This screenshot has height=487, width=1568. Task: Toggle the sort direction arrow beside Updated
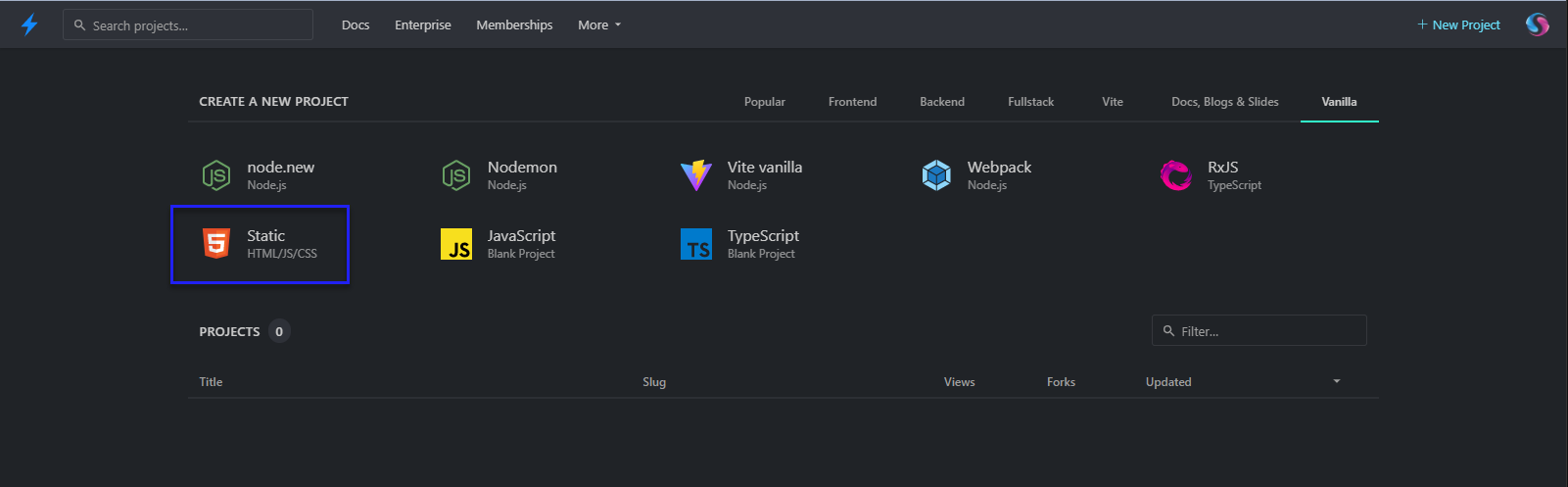coord(1336,381)
